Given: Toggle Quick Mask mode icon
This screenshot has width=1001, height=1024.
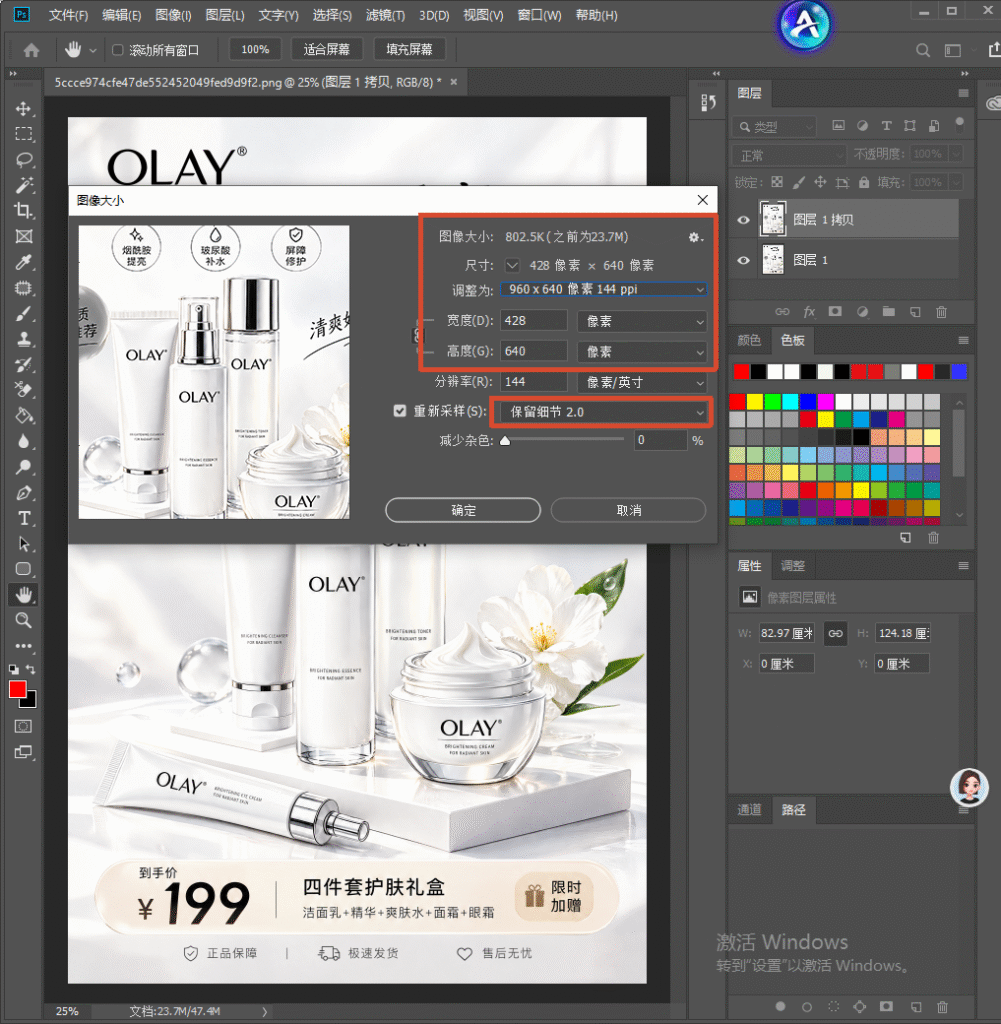Looking at the screenshot, I should pos(24,726).
